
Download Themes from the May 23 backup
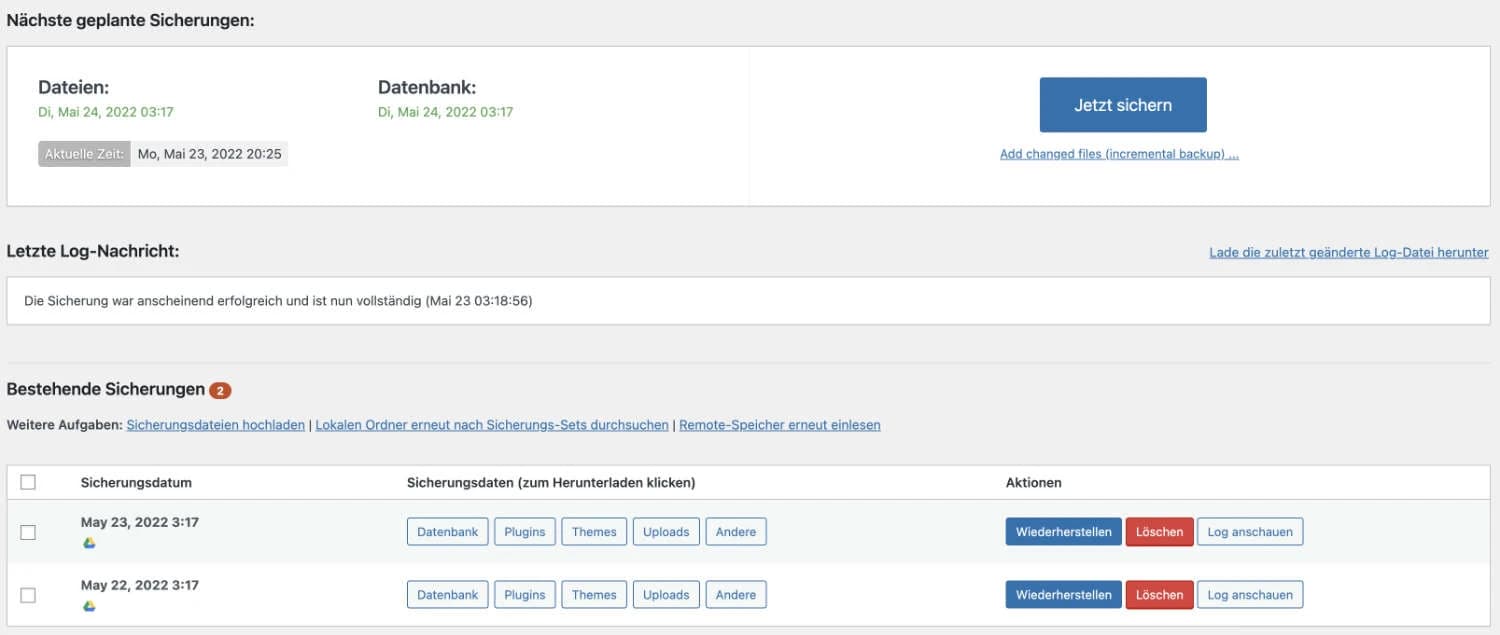pyautogui.click(x=593, y=531)
